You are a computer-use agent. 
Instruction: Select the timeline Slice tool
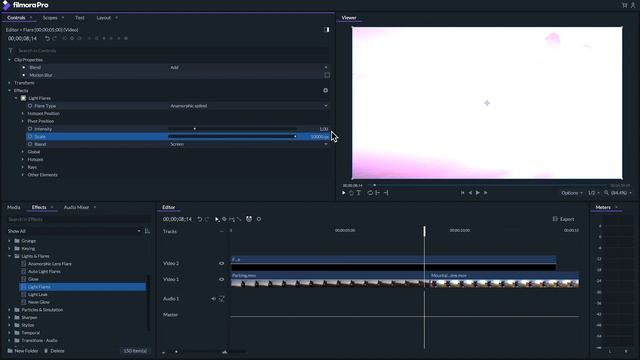(x=231, y=219)
